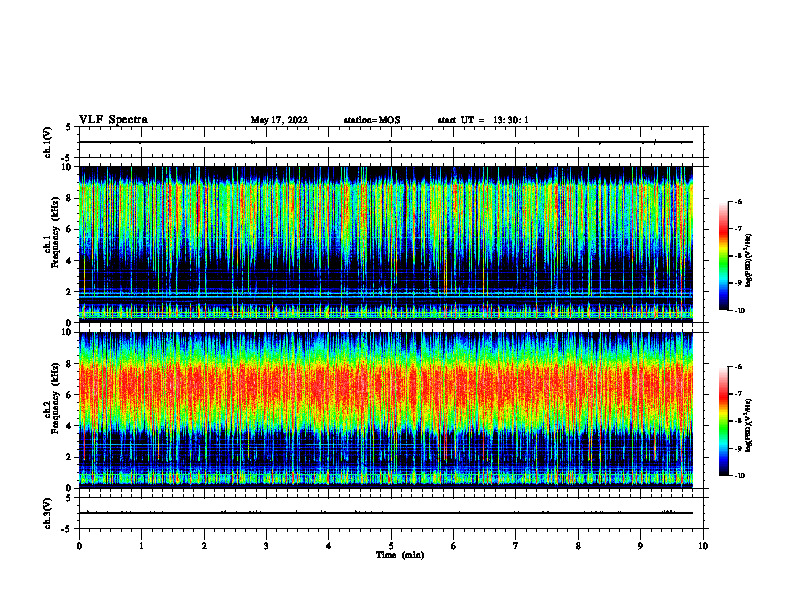This screenshot has width=792, height=612.
Task: Click the ch.2 spectrogram panel
Action: (x=386, y=410)
